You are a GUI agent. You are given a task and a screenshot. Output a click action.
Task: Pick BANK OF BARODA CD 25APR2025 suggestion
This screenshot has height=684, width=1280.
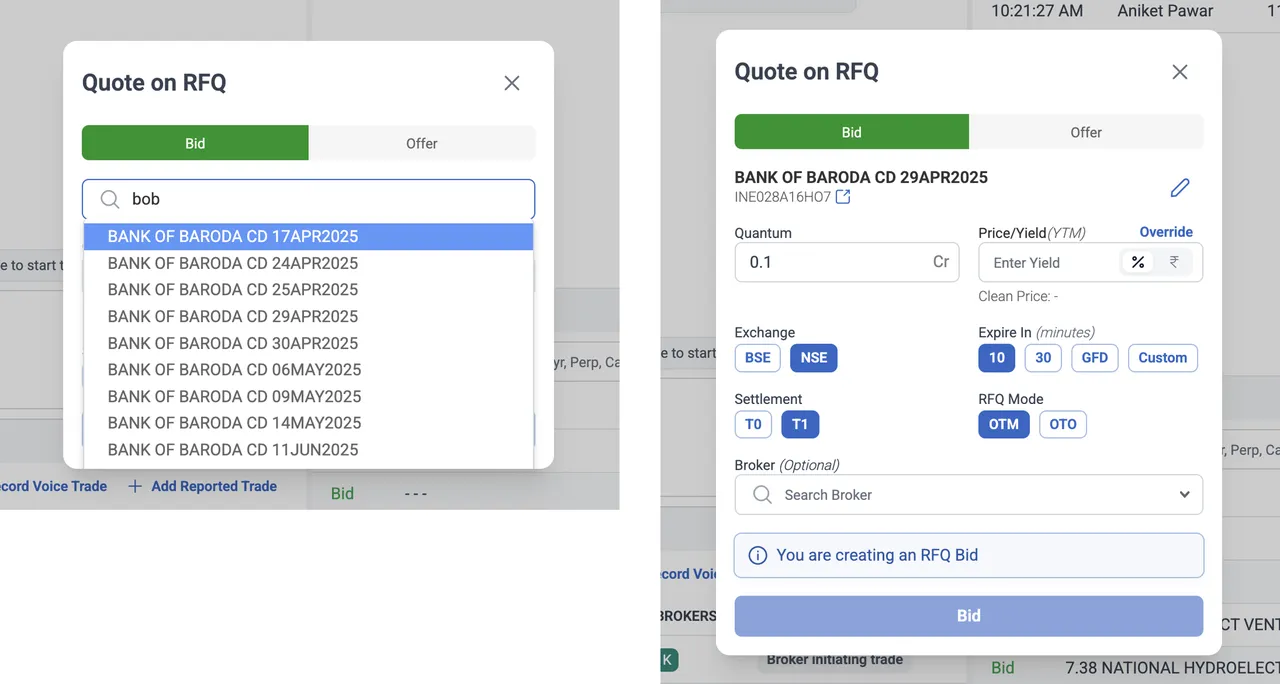click(x=308, y=290)
